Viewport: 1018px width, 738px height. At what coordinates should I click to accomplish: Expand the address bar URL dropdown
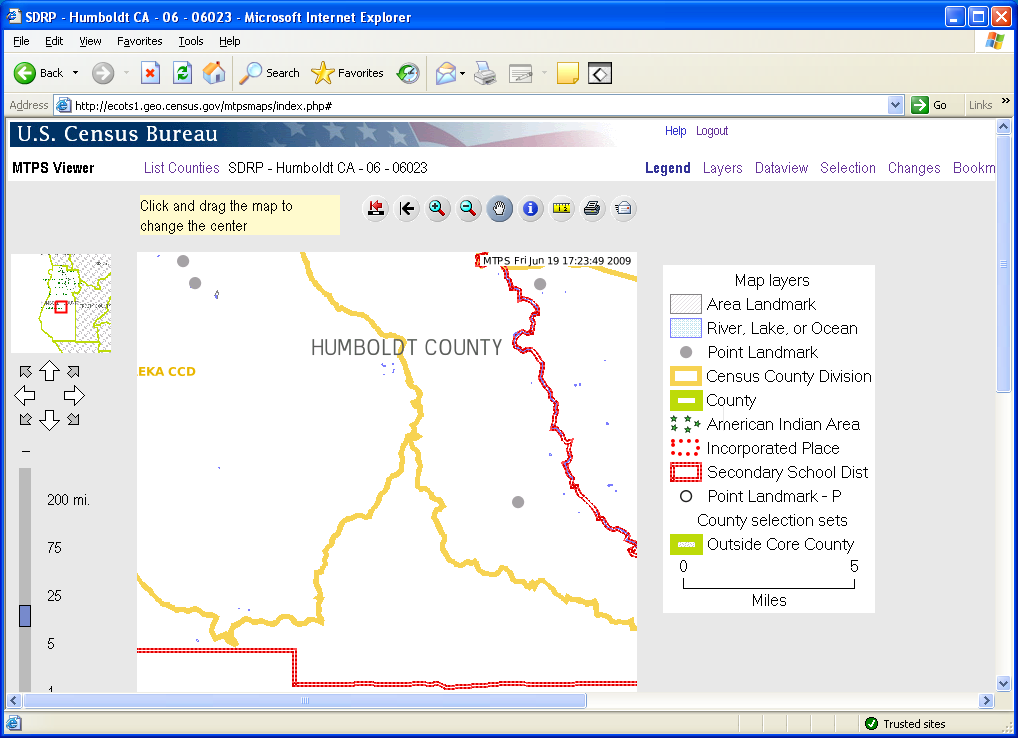(x=895, y=105)
